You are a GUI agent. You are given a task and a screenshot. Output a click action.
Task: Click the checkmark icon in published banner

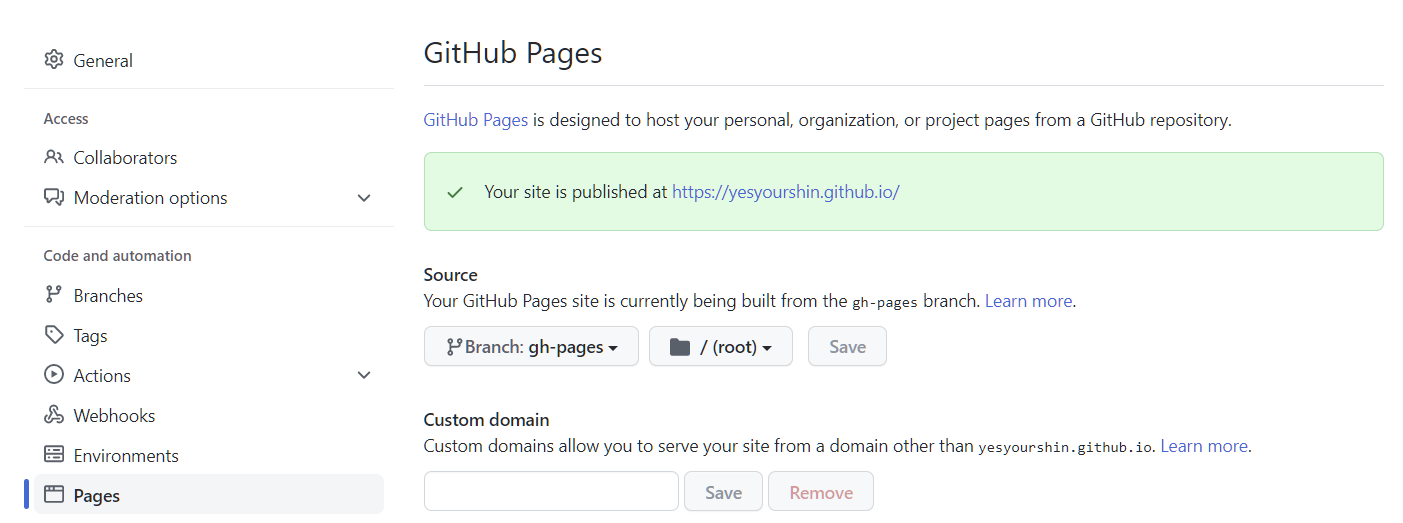455,192
